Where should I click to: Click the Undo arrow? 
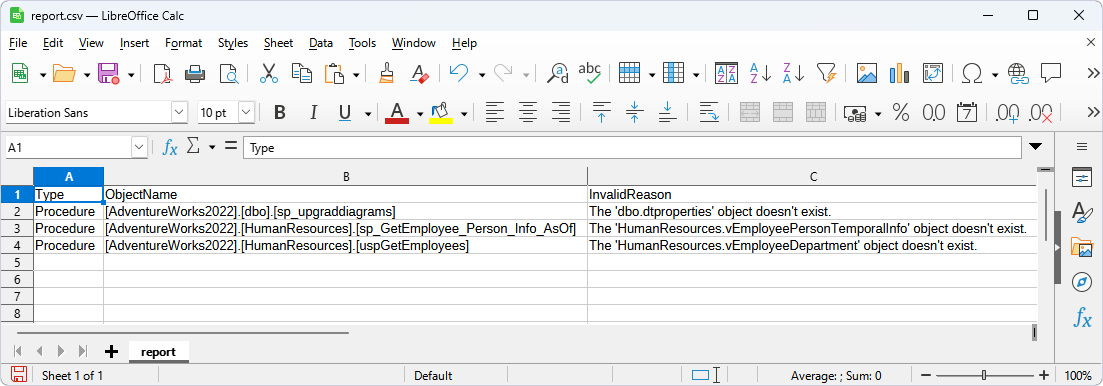coord(459,73)
